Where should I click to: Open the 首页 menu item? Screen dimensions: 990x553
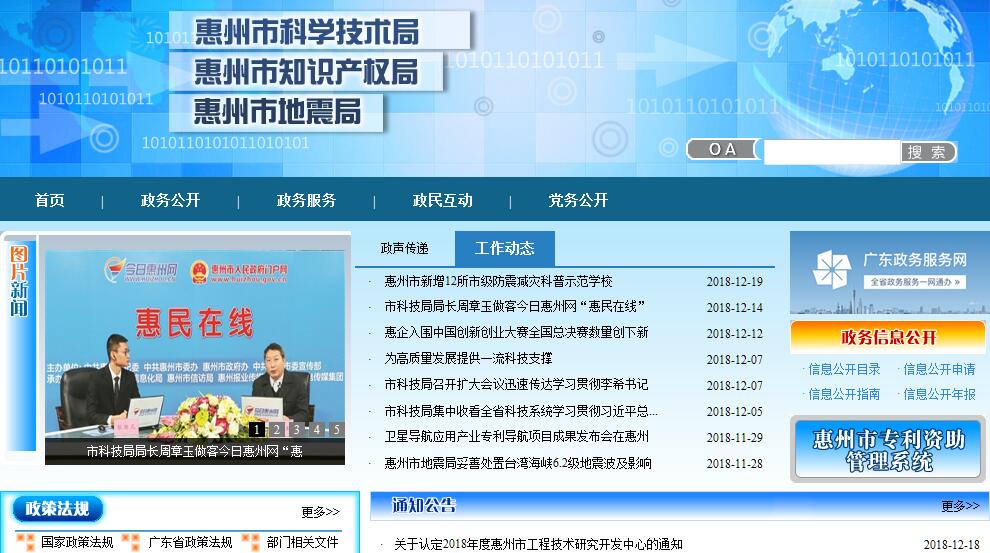pos(50,201)
